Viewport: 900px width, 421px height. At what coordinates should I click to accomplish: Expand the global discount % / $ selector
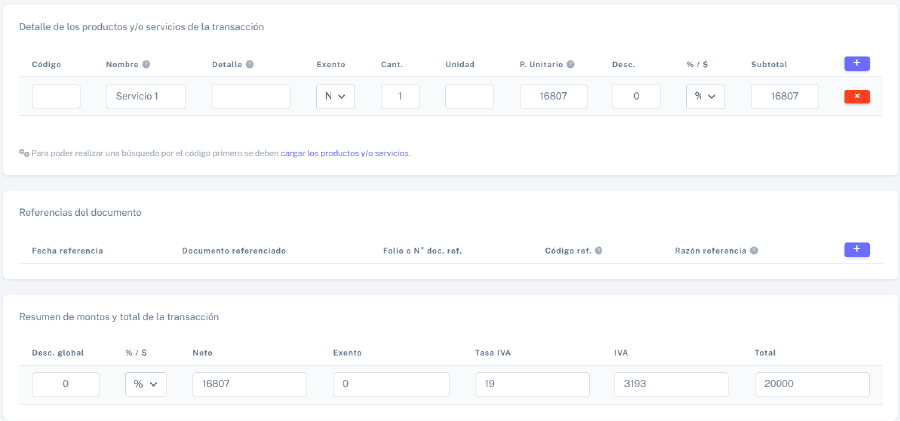pos(146,385)
